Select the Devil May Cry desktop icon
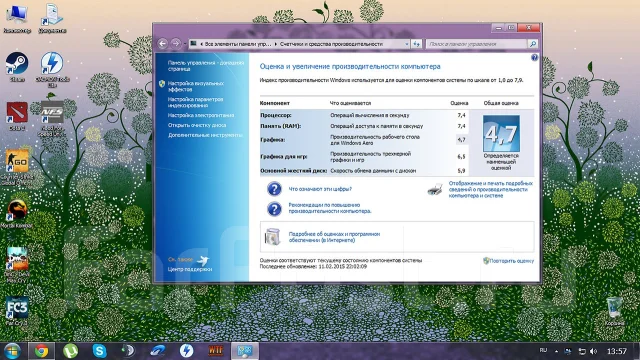 coord(17,265)
